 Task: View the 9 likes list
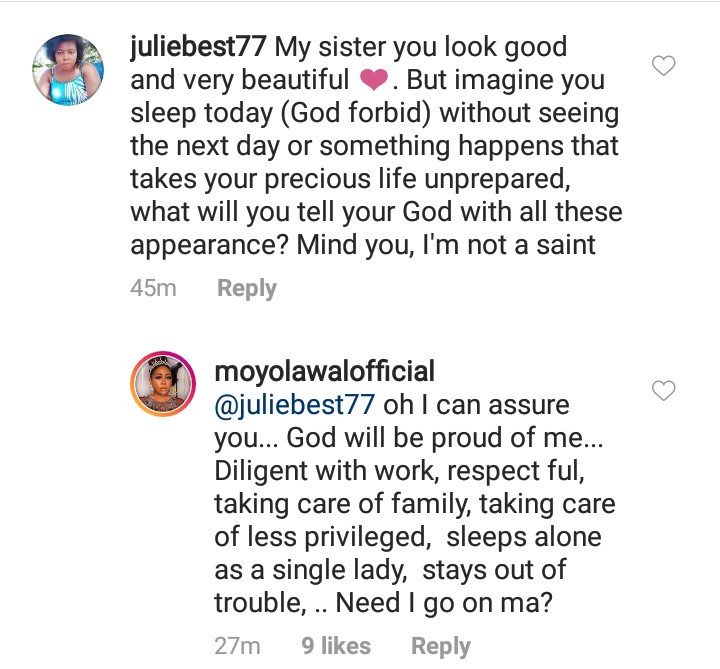pos(336,646)
